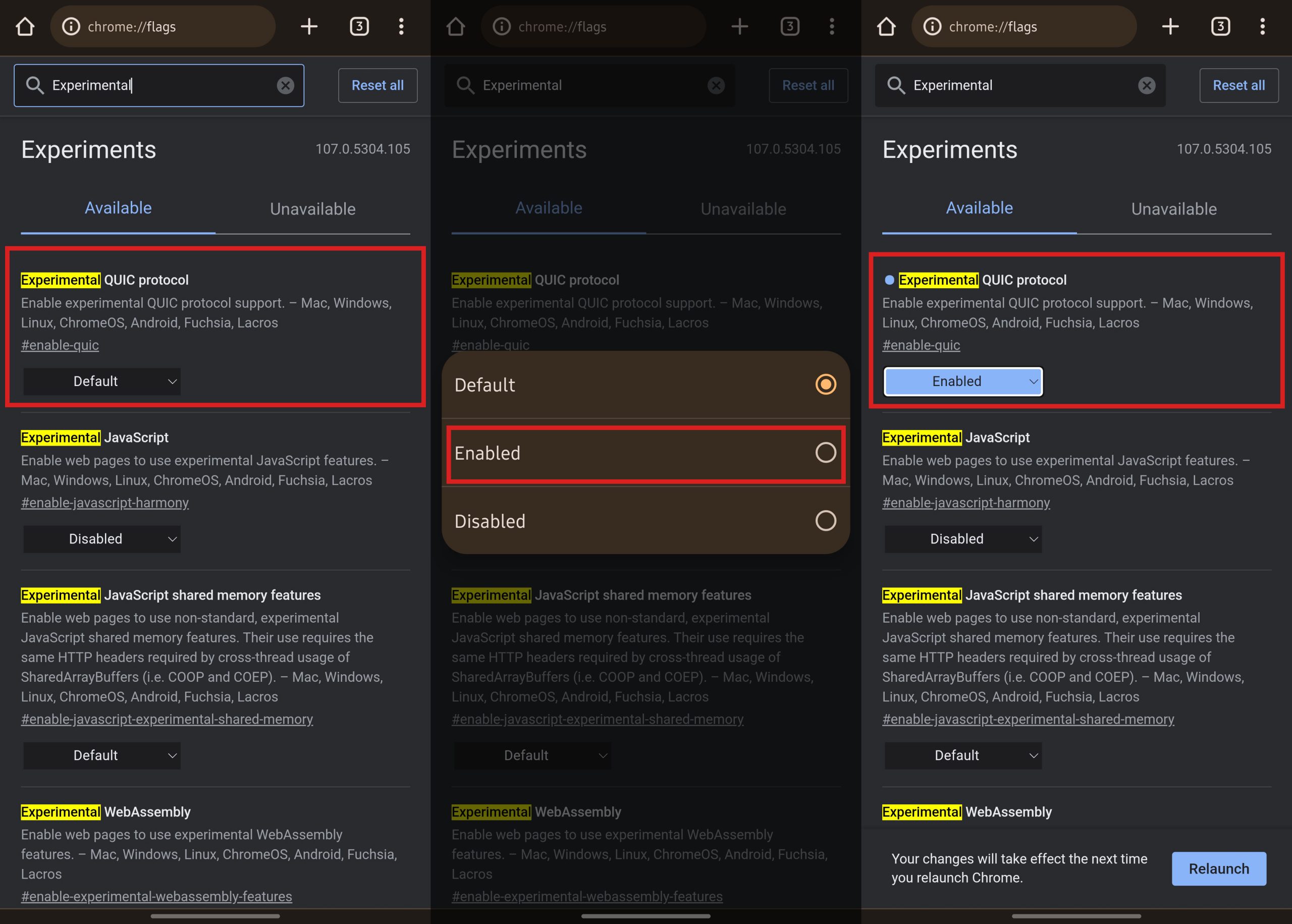The height and width of the screenshot is (924, 1292).
Task: Open #enable-javascript-harmony link in right panel
Action: [x=966, y=503]
